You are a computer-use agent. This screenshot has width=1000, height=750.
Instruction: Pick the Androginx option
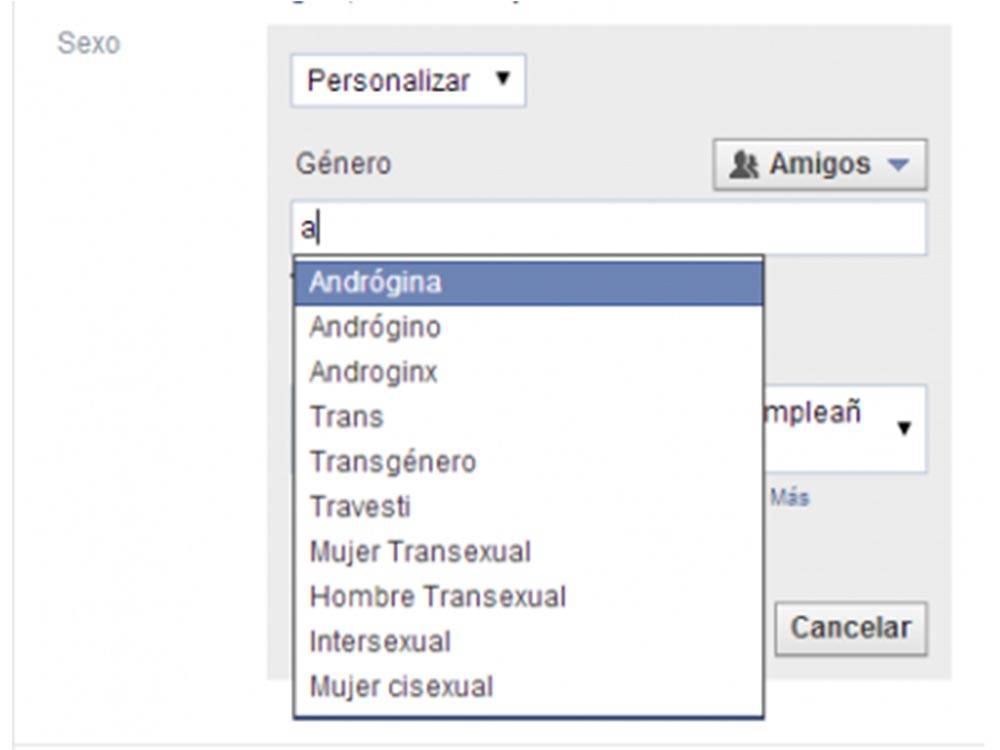pos(529,372)
